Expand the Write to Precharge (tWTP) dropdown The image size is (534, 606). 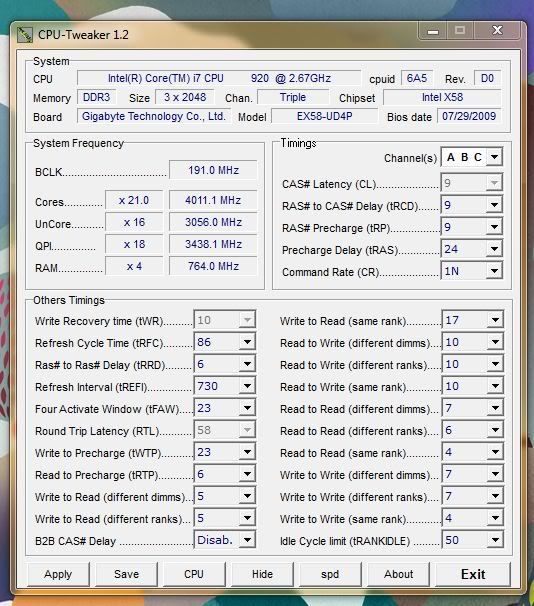(x=224, y=452)
